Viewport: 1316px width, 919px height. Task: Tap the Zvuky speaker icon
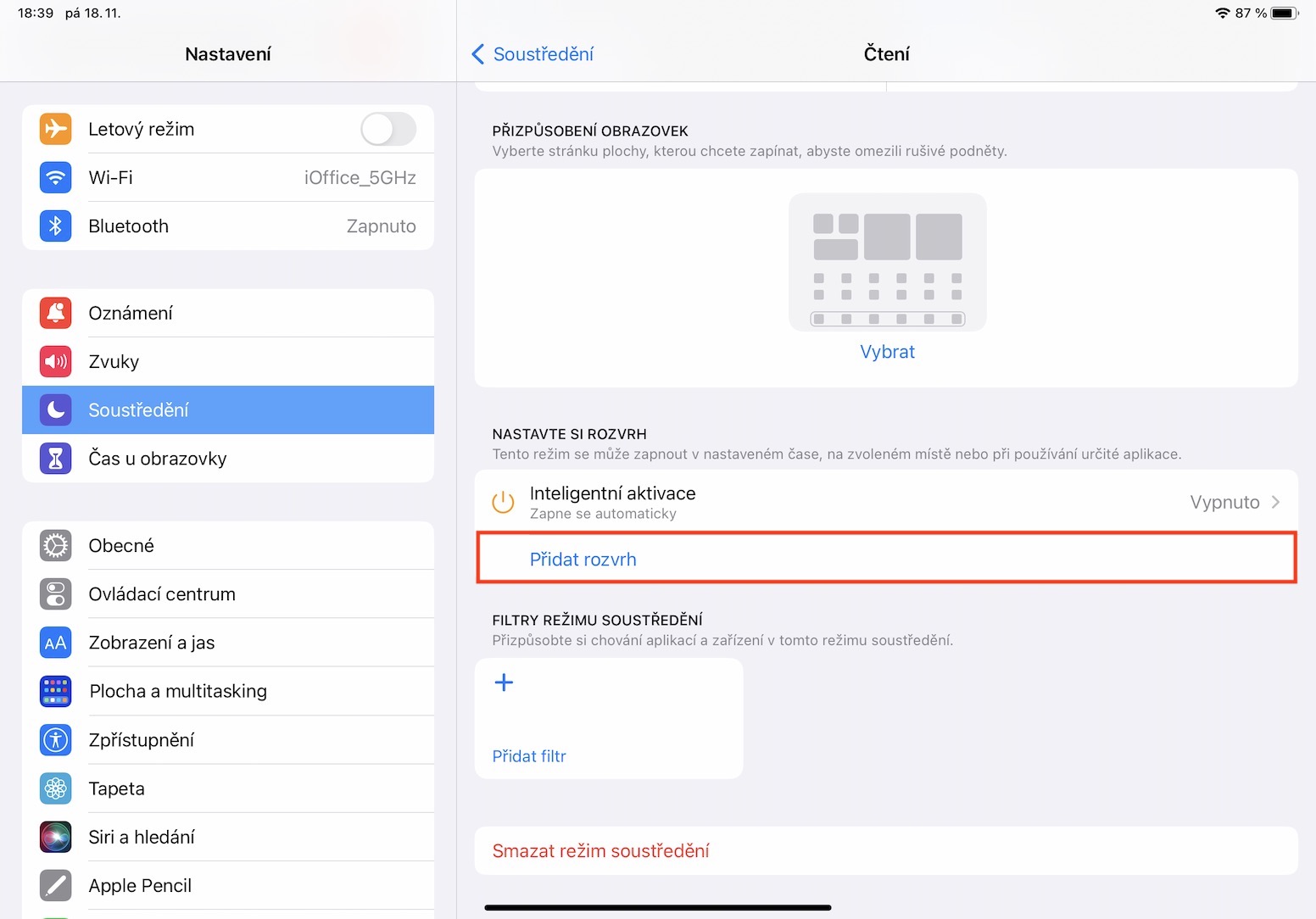(56, 362)
